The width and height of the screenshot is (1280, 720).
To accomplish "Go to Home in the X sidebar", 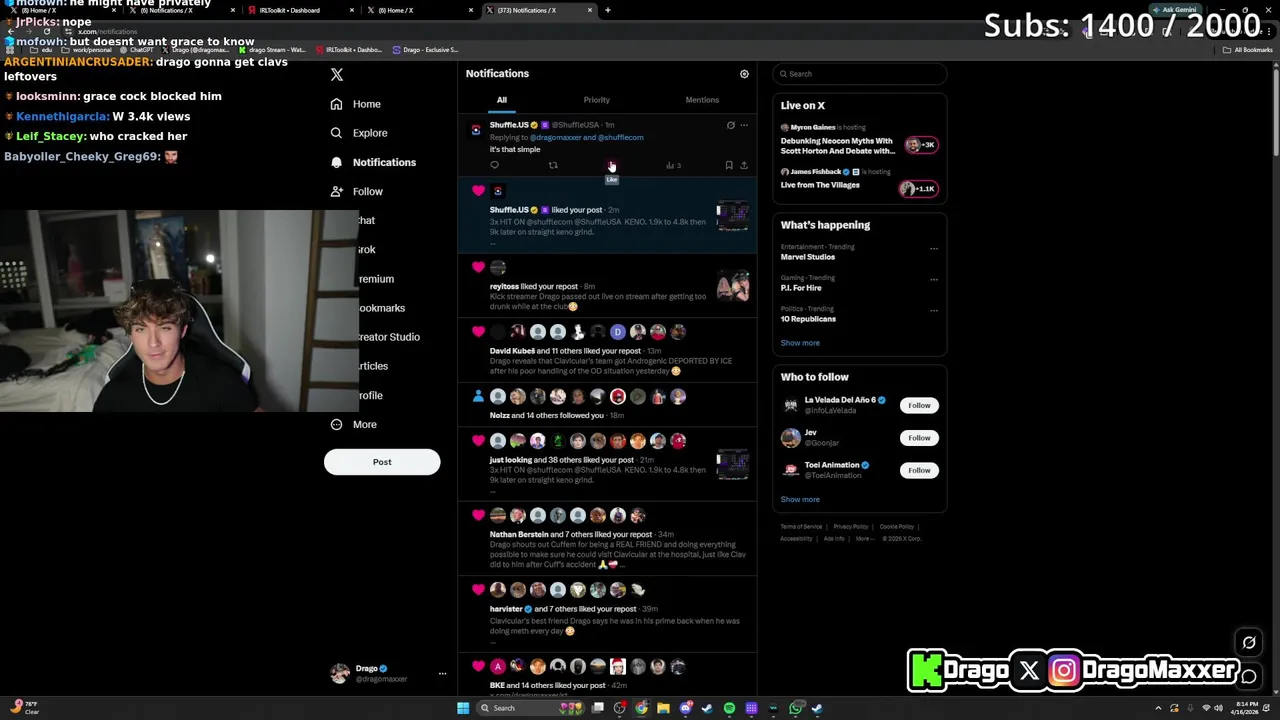I will pyautogui.click(x=366, y=104).
